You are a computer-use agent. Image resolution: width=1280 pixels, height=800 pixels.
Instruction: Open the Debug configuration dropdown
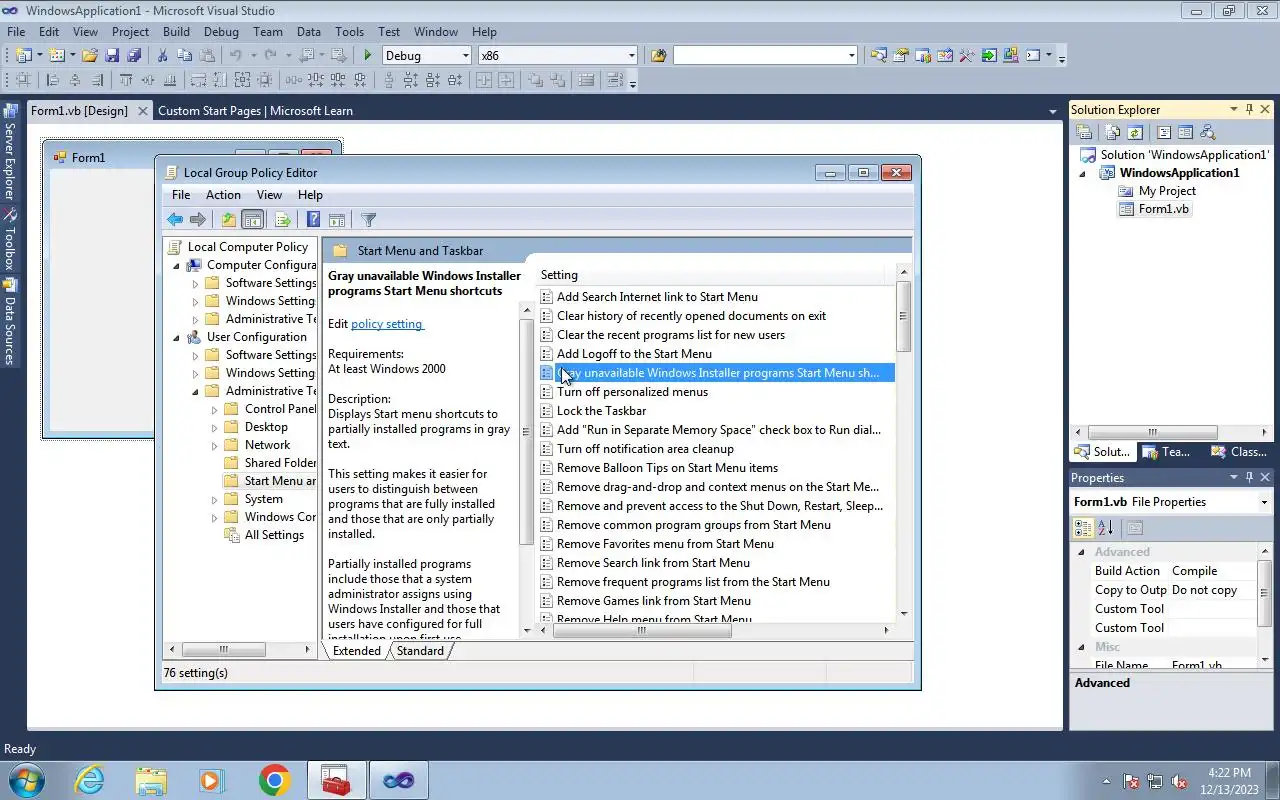pos(465,56)
